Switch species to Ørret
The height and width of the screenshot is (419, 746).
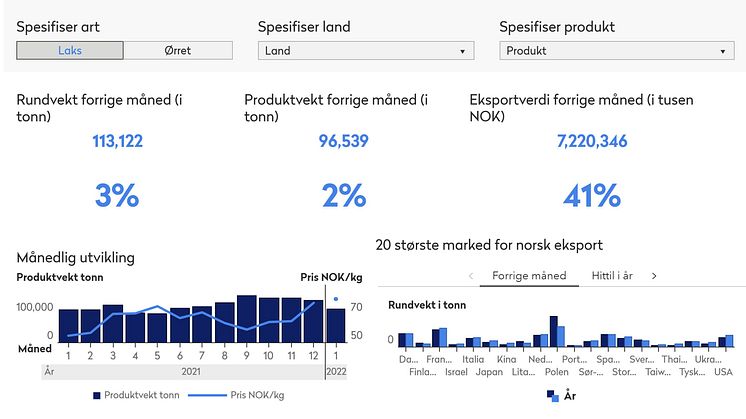178,50
